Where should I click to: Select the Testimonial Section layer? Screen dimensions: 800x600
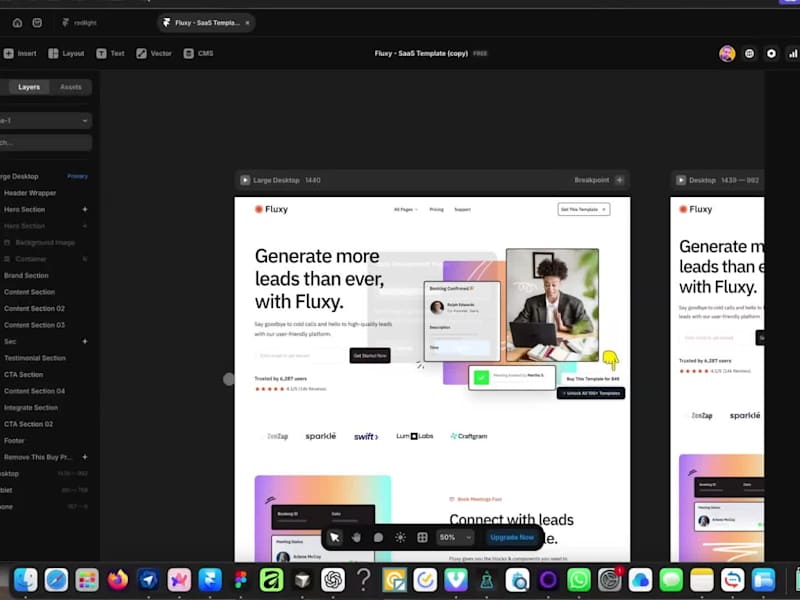coord(35,358)
